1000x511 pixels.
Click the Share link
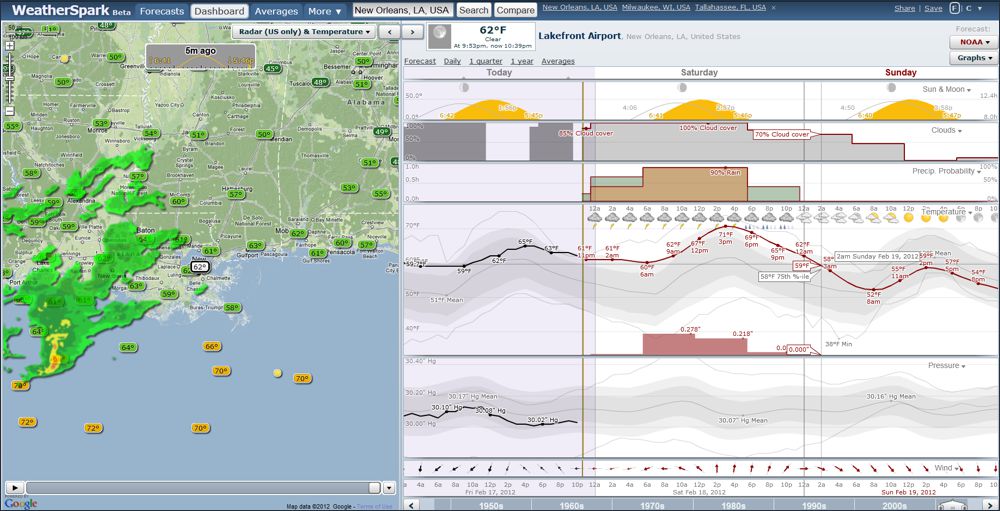point(904,8)
